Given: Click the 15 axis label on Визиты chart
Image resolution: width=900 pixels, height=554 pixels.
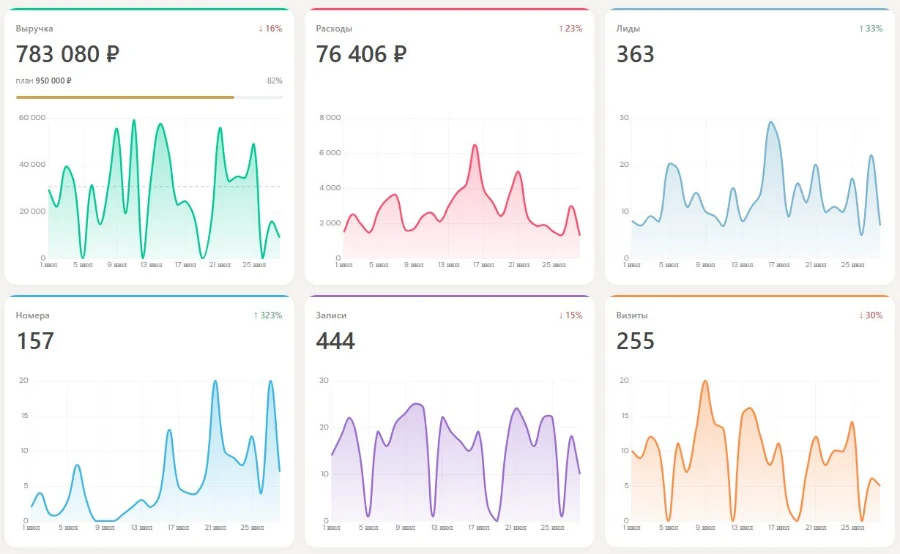Looking at the screenshot, I should 624,416.
